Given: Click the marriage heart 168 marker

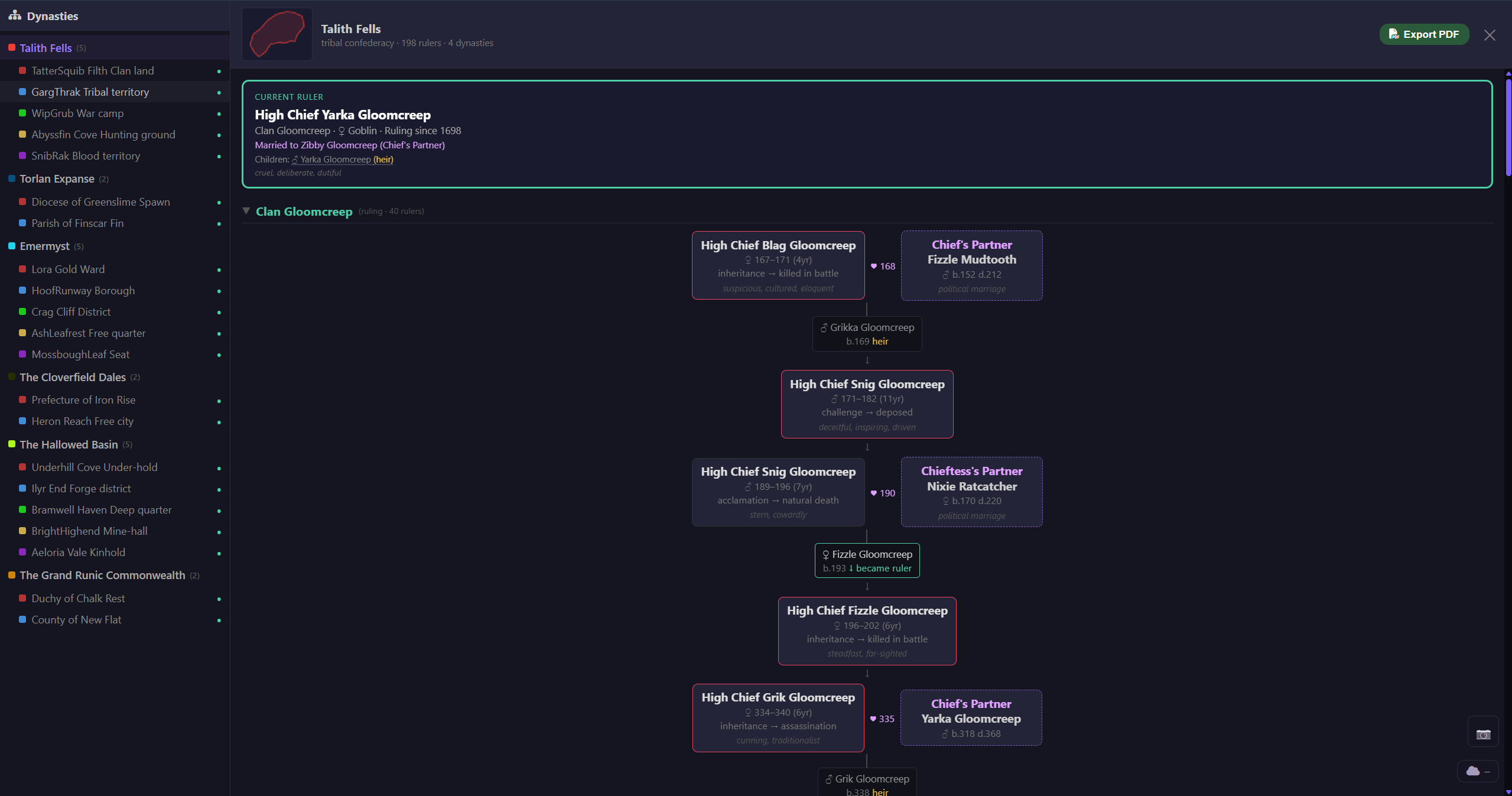Looking at the screenshot, I should click(x=883, y=266).
